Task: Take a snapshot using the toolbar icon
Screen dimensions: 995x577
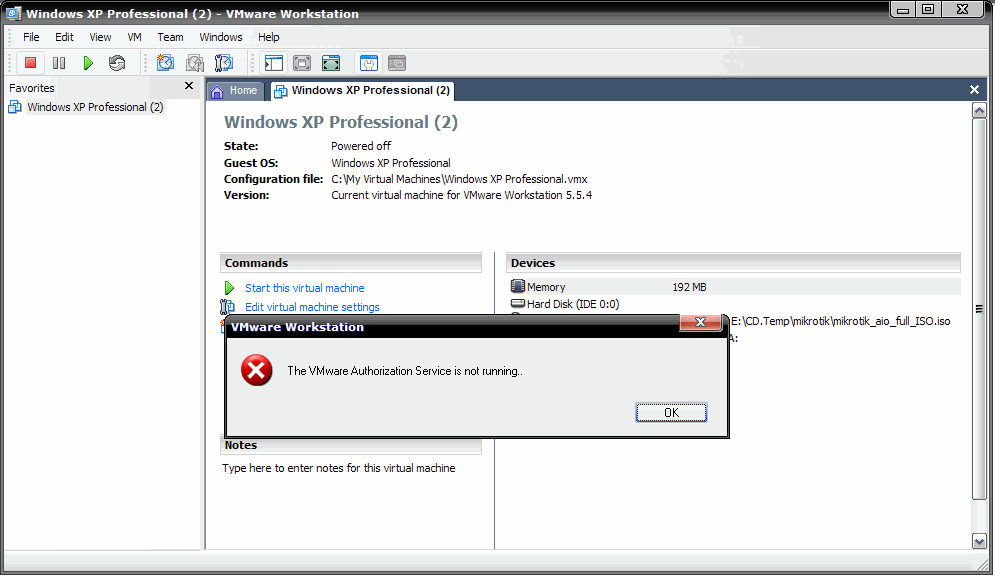Action: 166,63
